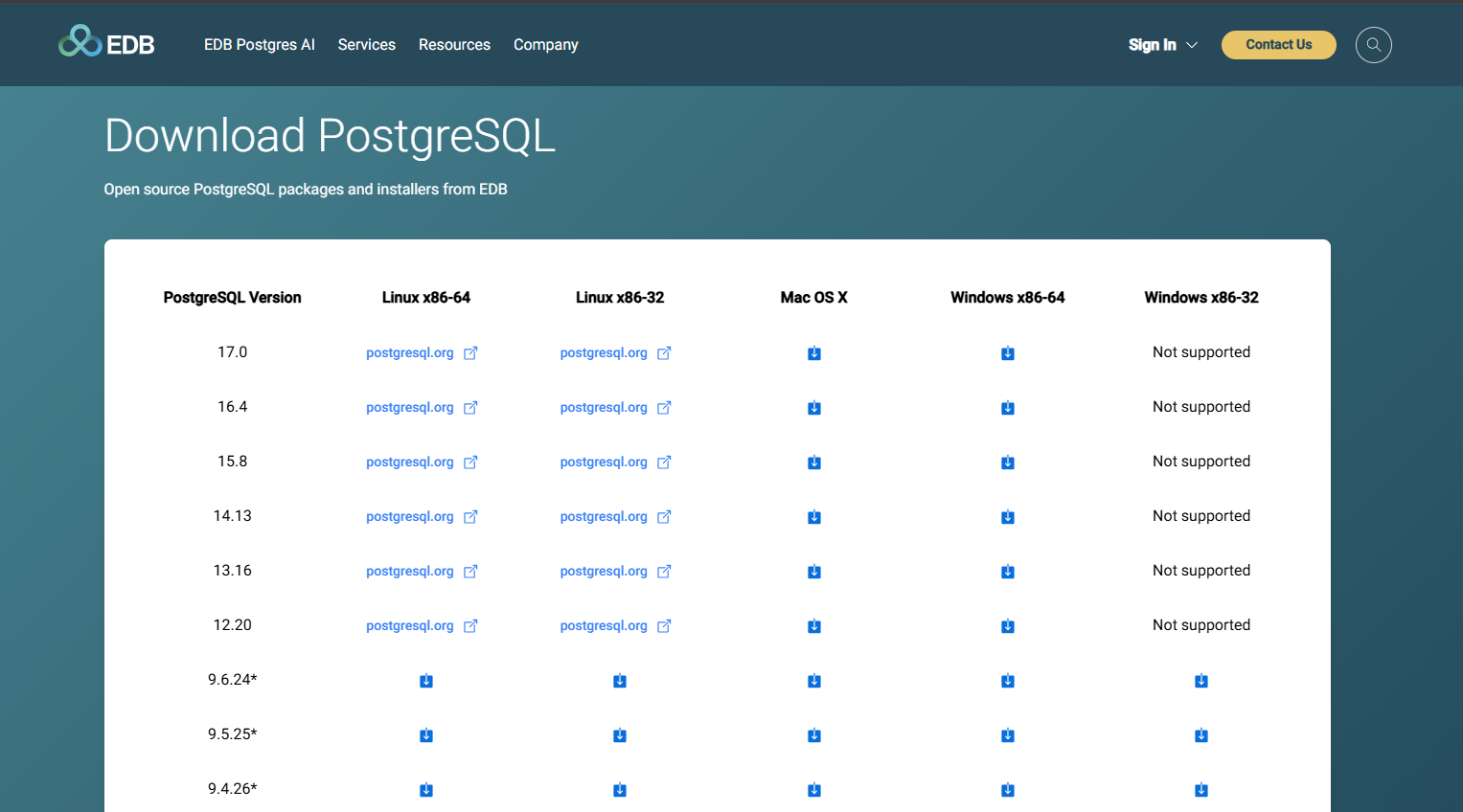
Task: Select version cell "17.0"
Action: click(x=232, y=352)
